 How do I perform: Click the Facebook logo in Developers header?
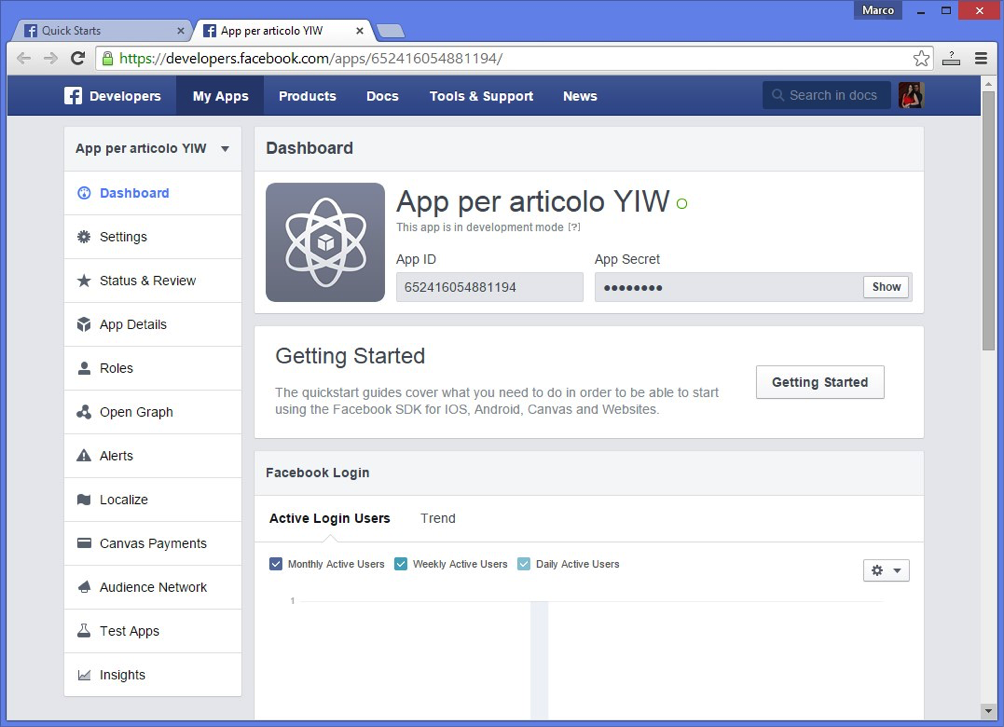73,95
